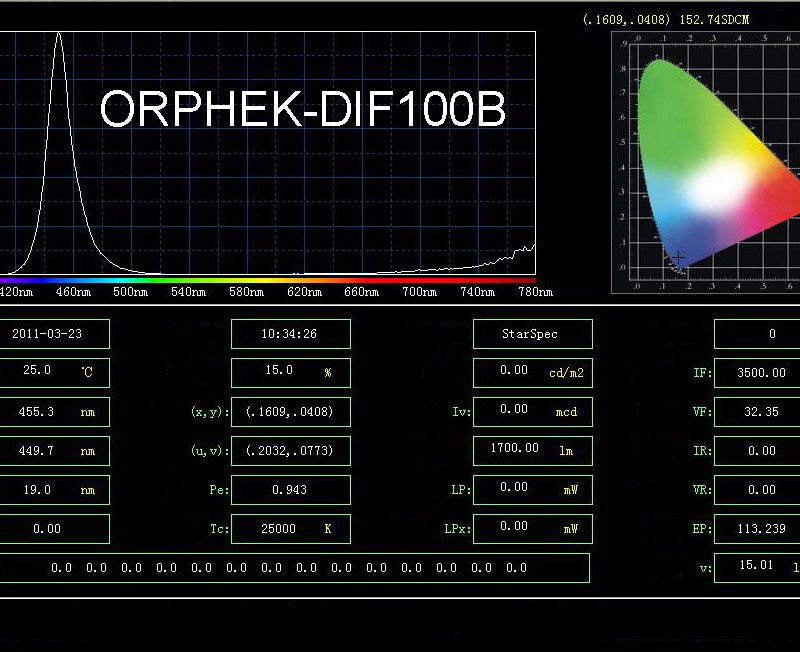
Task: Click the IR: label
Action: (x=703, y=451)
